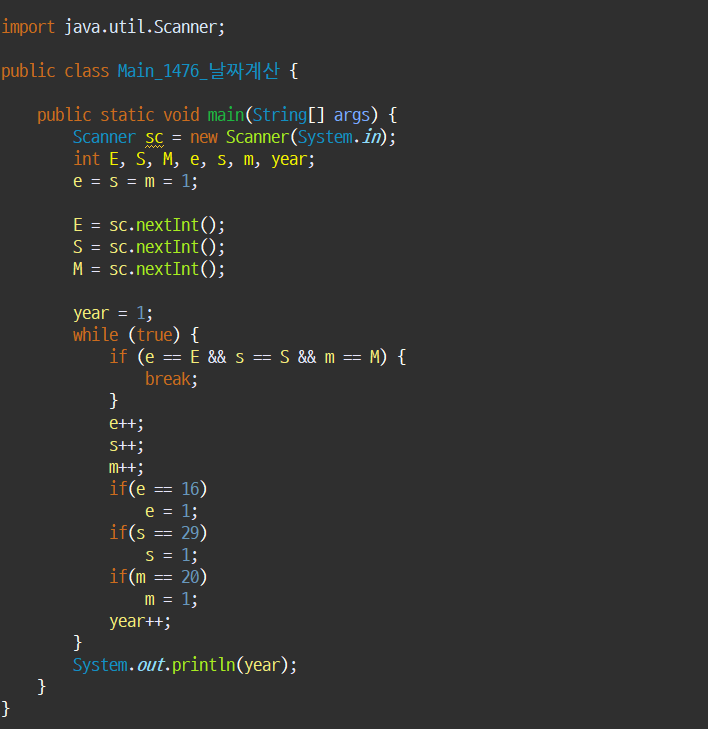Click the underlined sc variable declaration

[x=154, y=138]
